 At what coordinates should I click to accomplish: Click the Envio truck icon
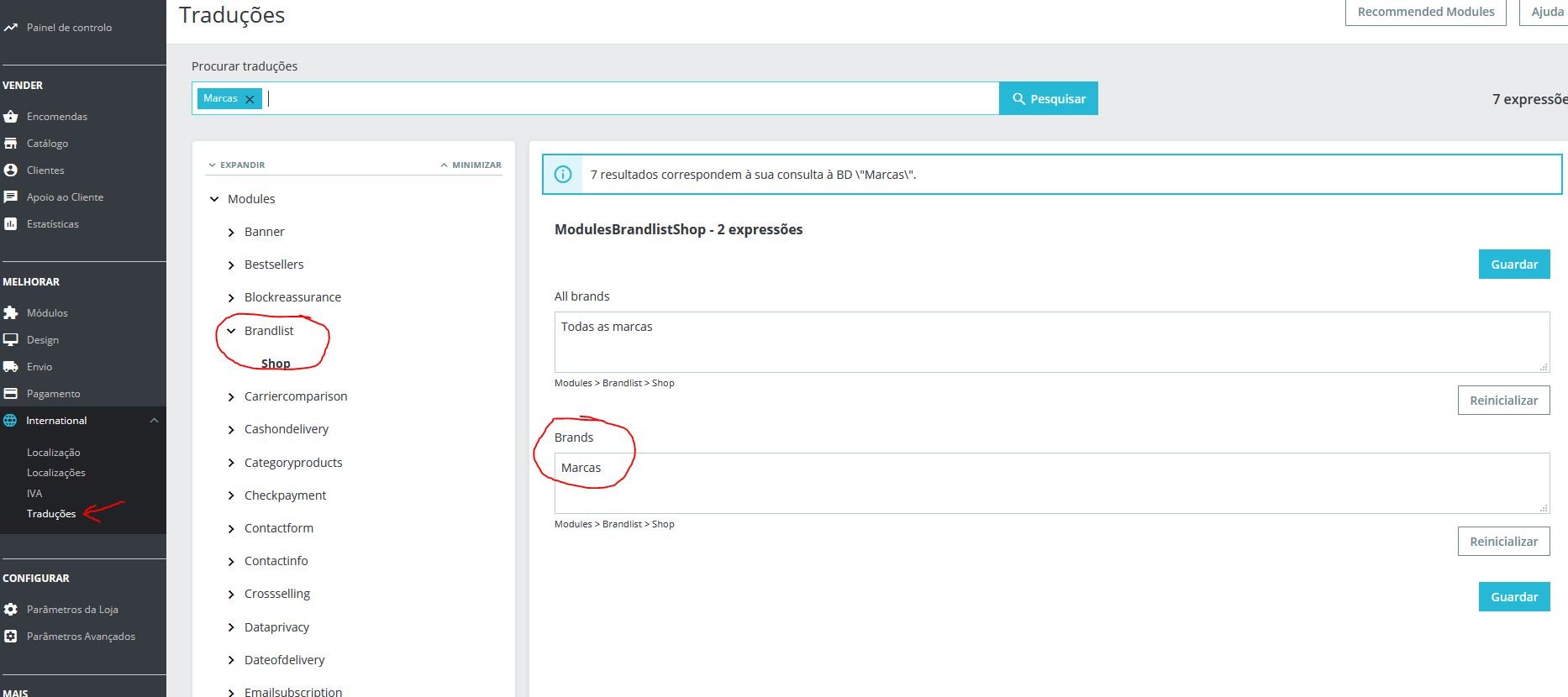point(10,367)
